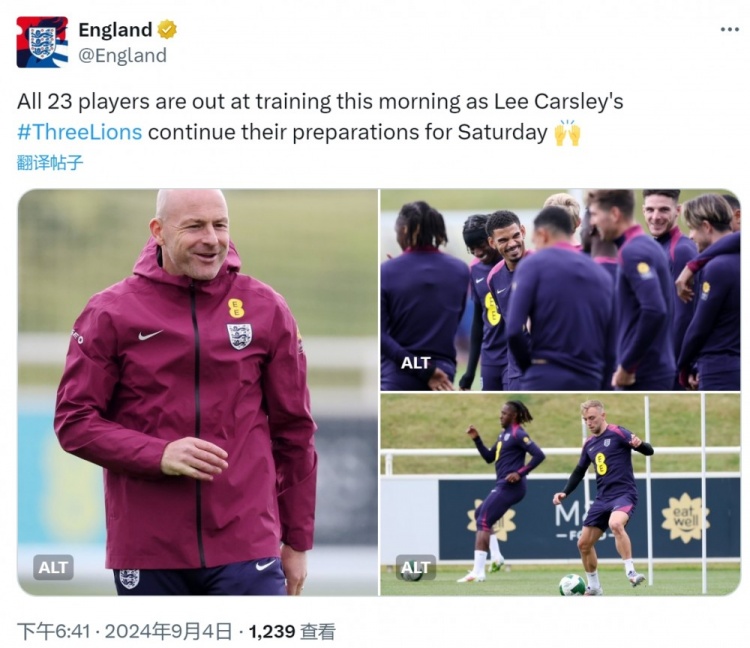The image size is (750, 648).
Task: Show ALT text on group huddle photo
Action: (x=416, y=363)
